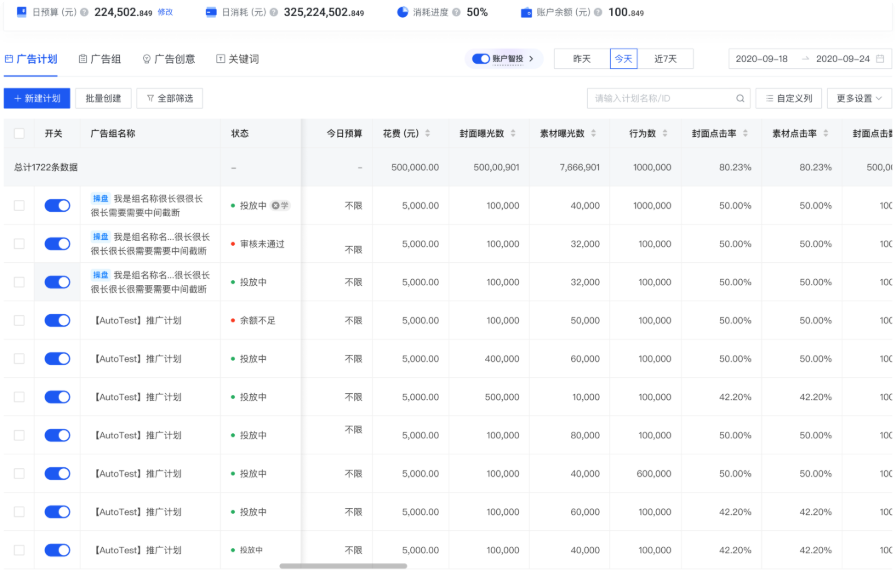Toggle the 账户智投 switch
895x574 pixels.
(481, 59)
